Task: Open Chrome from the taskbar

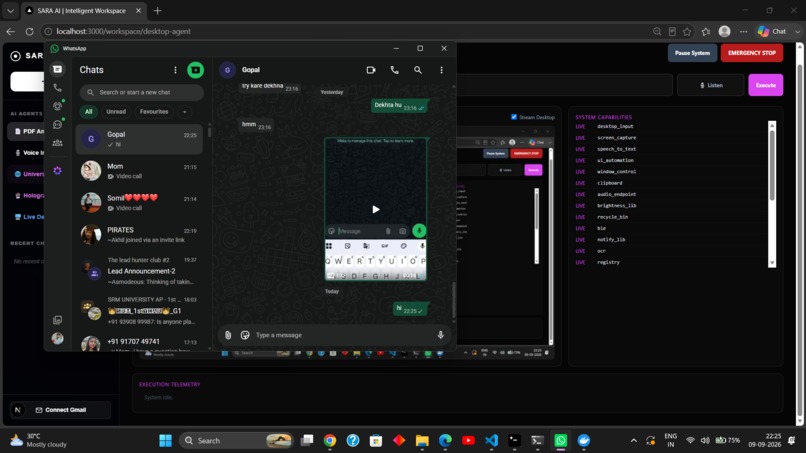Action: 330,441
